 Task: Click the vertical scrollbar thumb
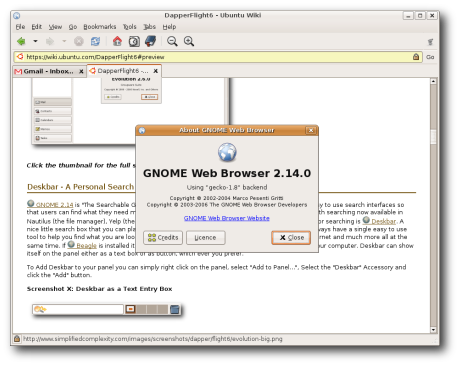(433, 137)
